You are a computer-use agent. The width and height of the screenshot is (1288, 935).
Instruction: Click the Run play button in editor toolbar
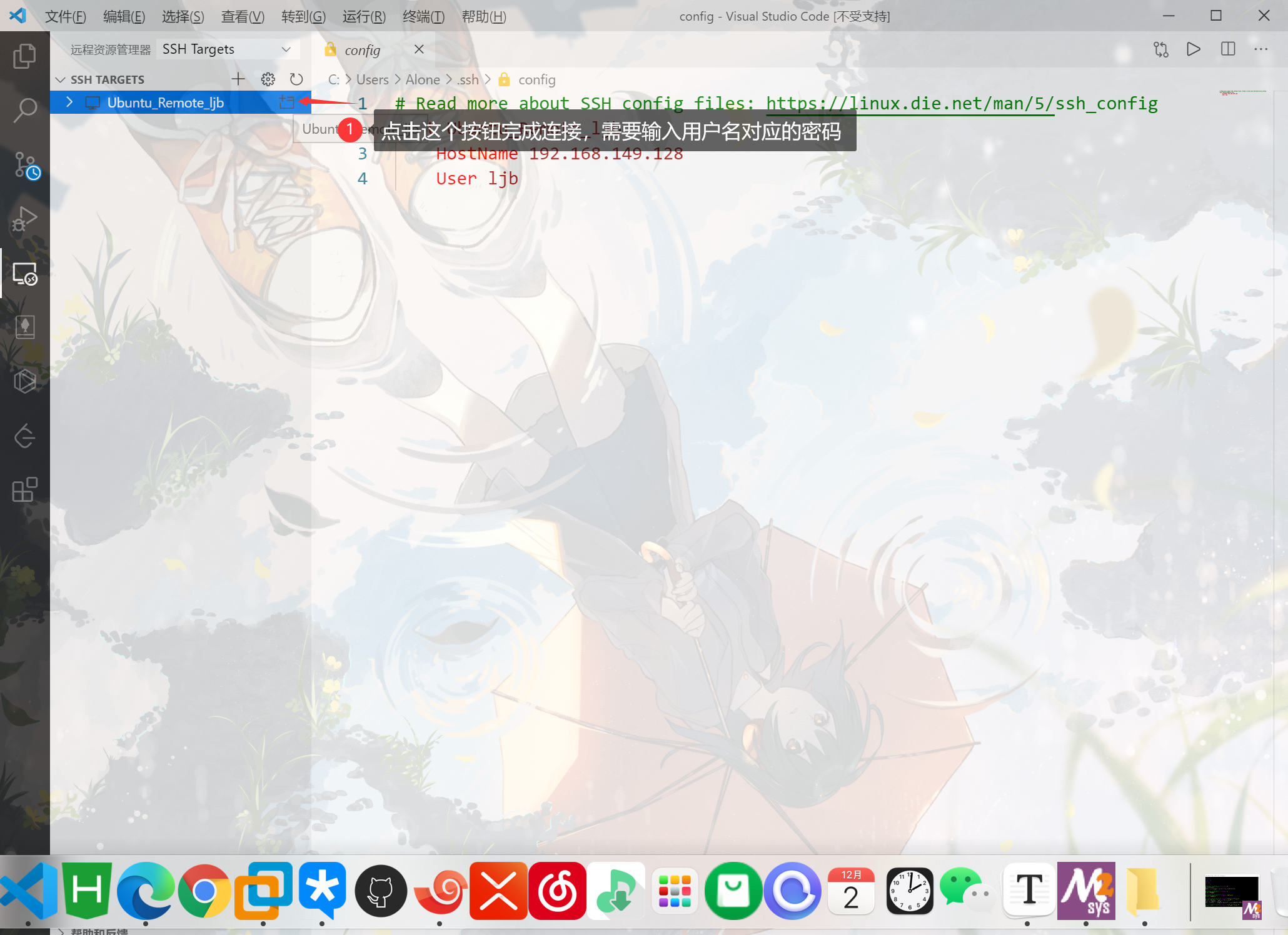point(1193,49)
